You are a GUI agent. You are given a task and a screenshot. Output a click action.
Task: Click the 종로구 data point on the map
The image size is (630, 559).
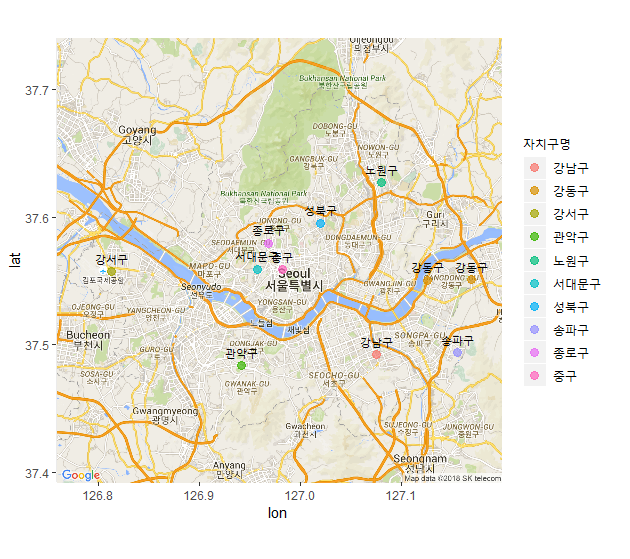tap(268, 243)
